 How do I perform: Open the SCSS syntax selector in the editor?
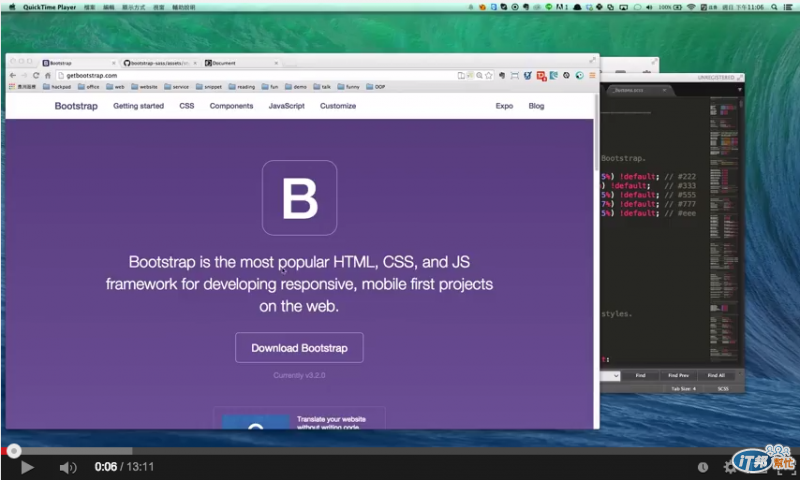[x=723, y=389]
